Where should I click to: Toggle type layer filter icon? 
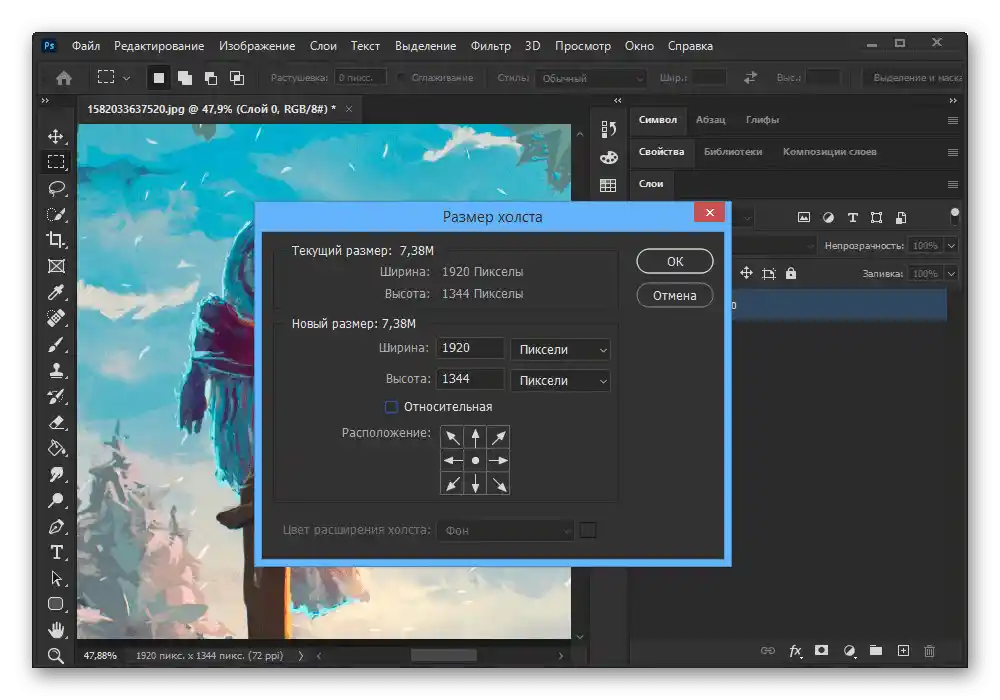point(853,217)
